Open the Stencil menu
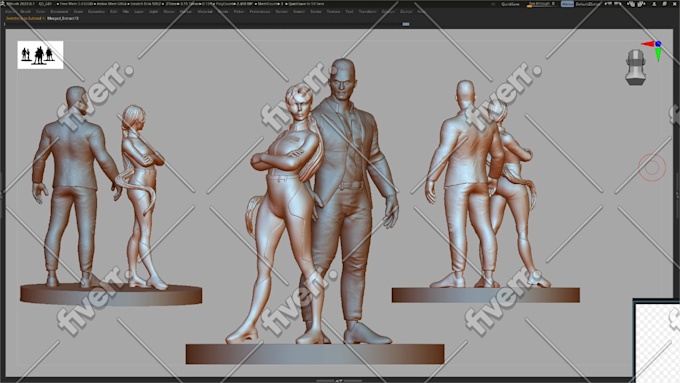This screenshot has width=680, height=383. (299, 12)
